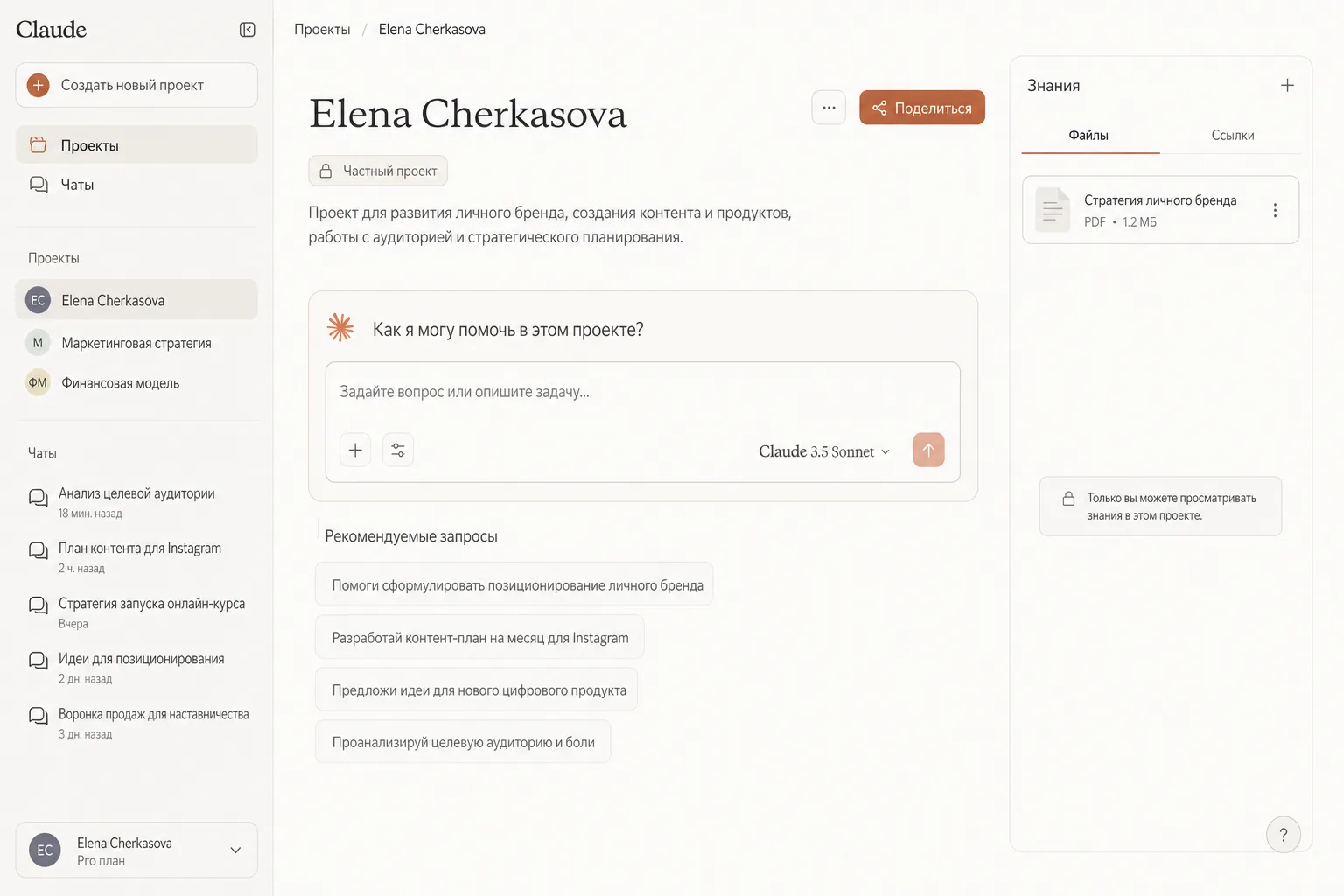1344x896 pixels.
Task: Click the plus icon in Create new project
Action: point(38,85)
